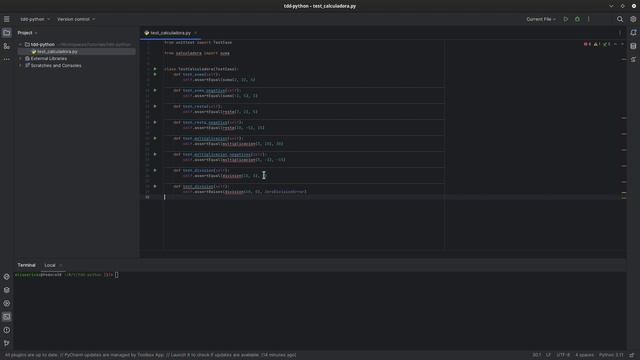This screenshot has height=360, width=640.
Task: Open the Problems tool window
Action: click(7, 330)
